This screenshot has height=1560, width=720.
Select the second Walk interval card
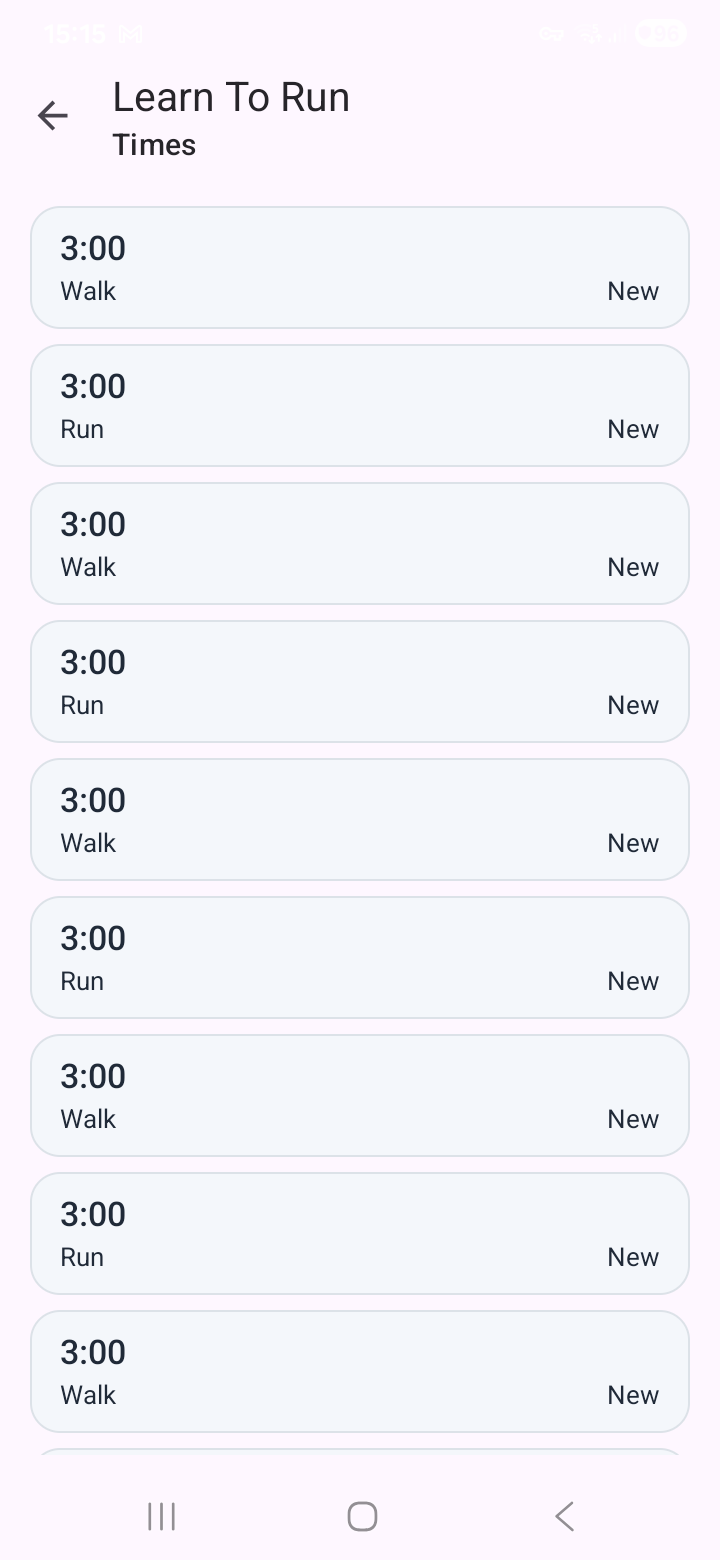(360, 543)
